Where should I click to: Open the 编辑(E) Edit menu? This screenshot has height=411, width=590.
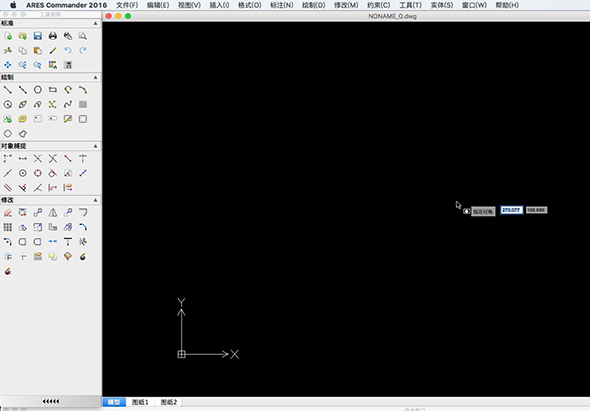click(158, 5)
